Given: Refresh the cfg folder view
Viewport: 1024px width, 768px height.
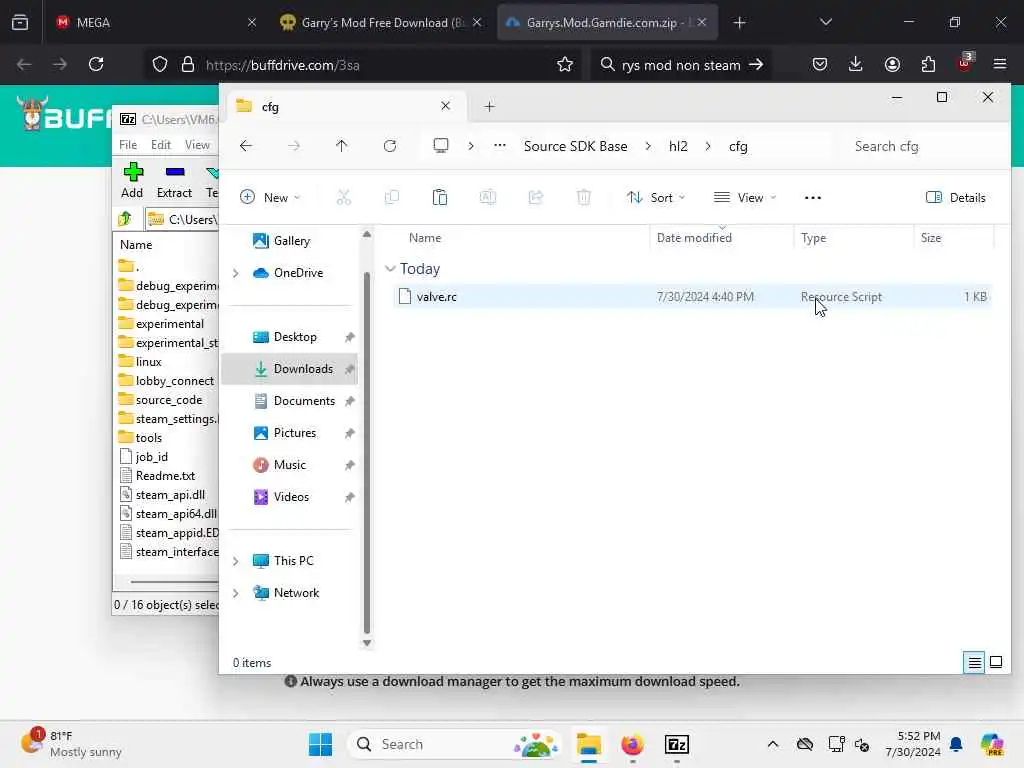Looking at the screenshot, I should [390, 146].
